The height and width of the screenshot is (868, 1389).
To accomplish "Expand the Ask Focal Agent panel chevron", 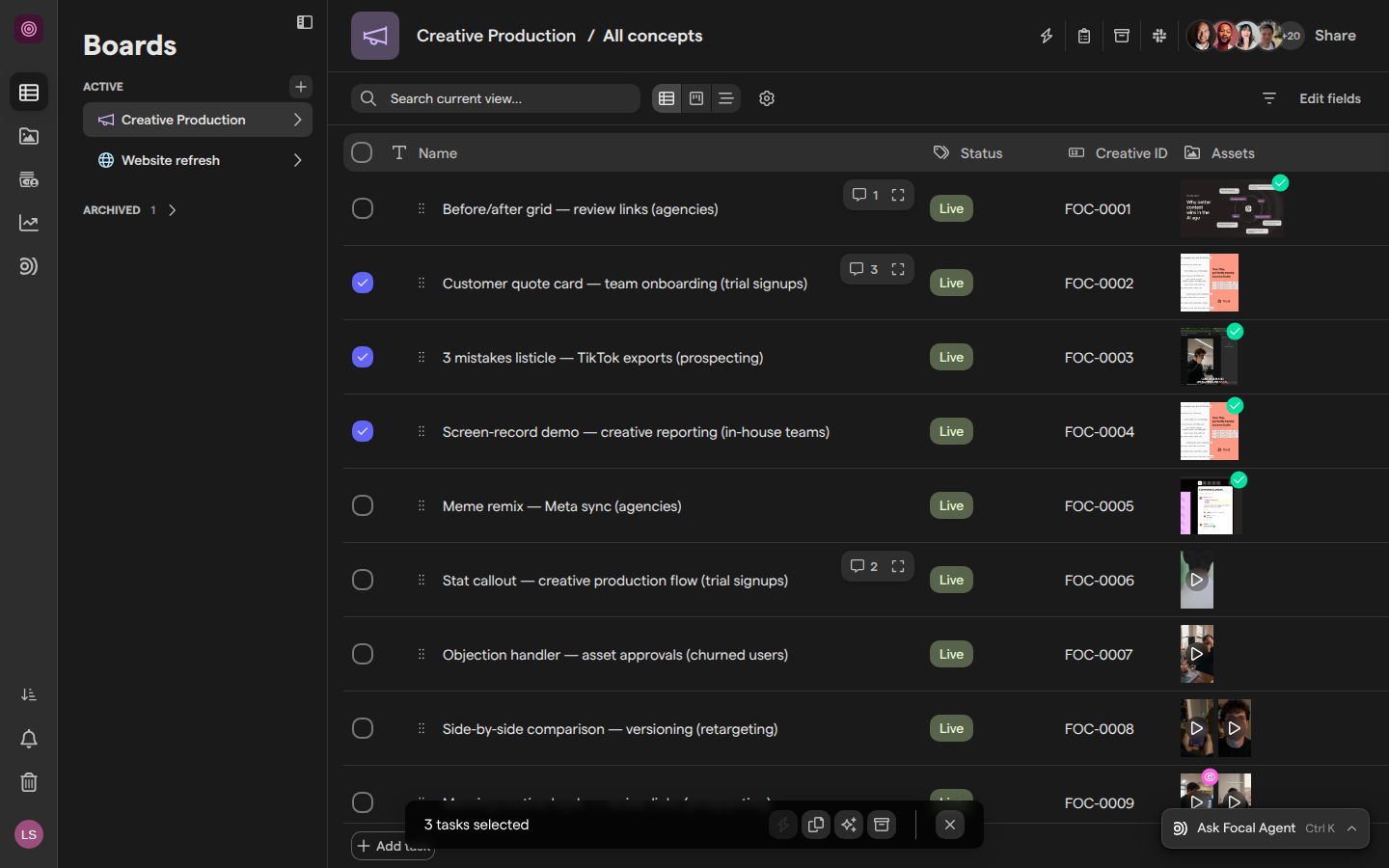I will (x=1352, y=828).
